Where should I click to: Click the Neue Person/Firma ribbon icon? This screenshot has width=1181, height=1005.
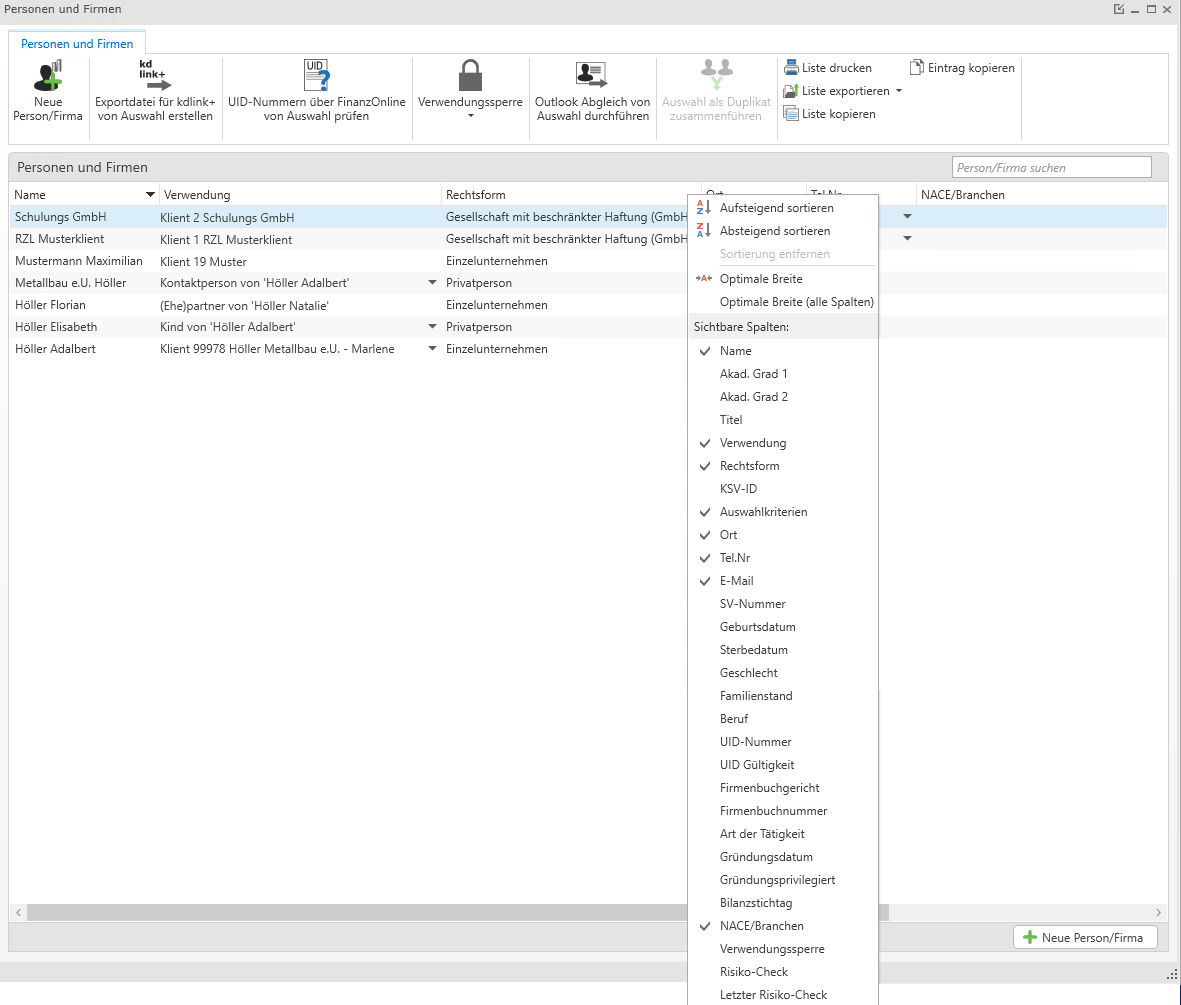(x=47, y=77)
